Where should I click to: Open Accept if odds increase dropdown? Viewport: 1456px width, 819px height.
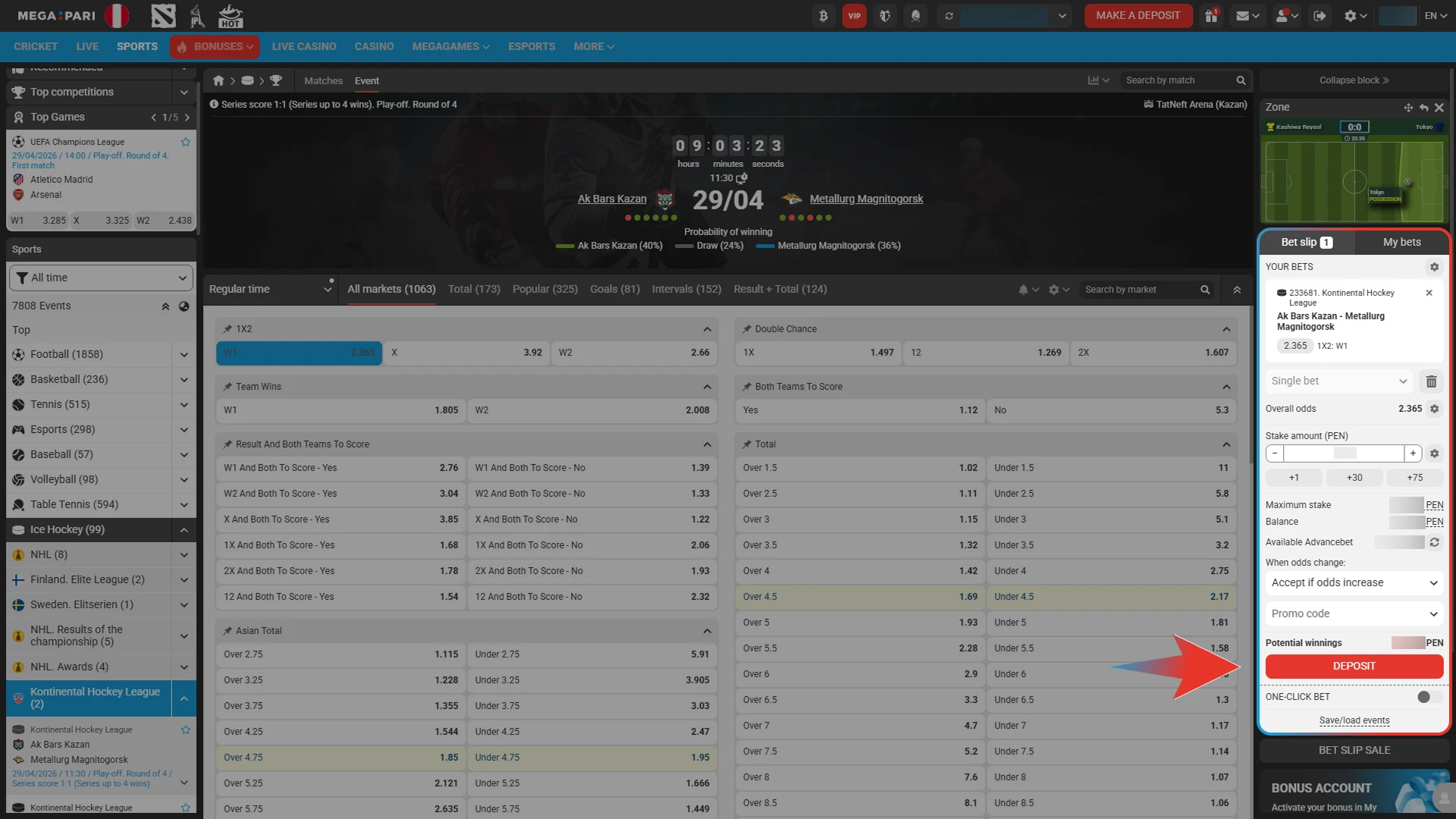tap(1354, 583)
